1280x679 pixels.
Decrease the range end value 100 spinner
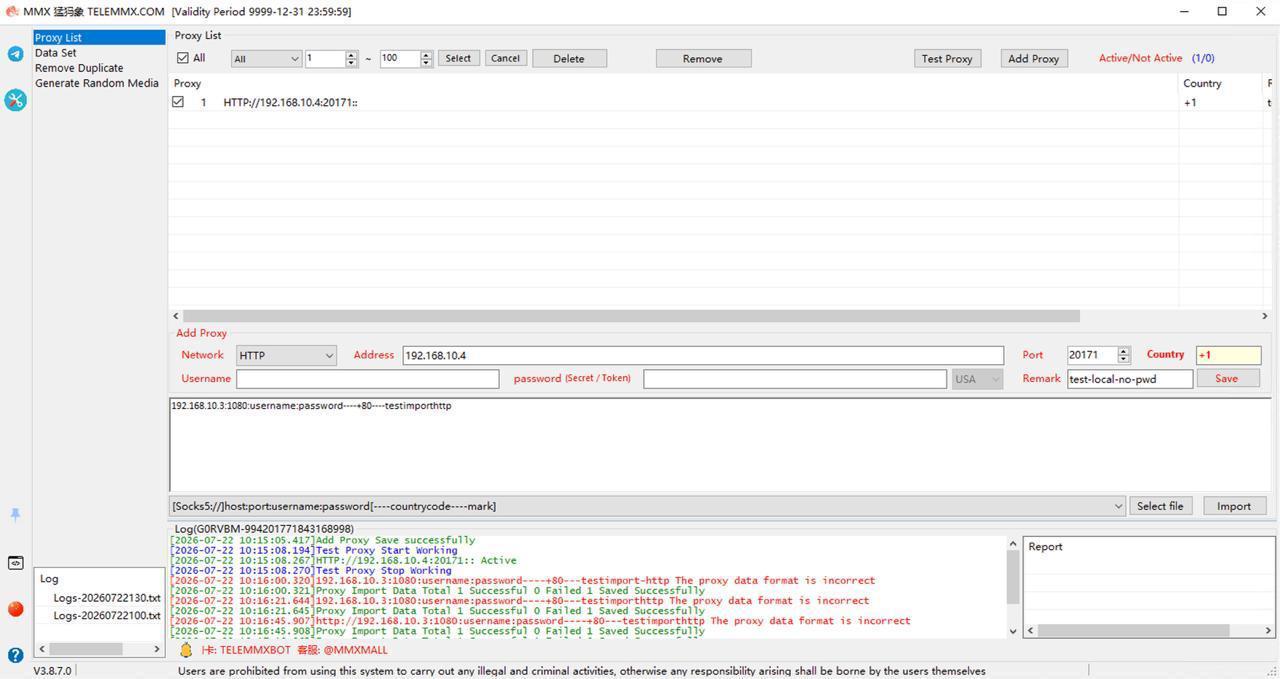pos(426,63)
